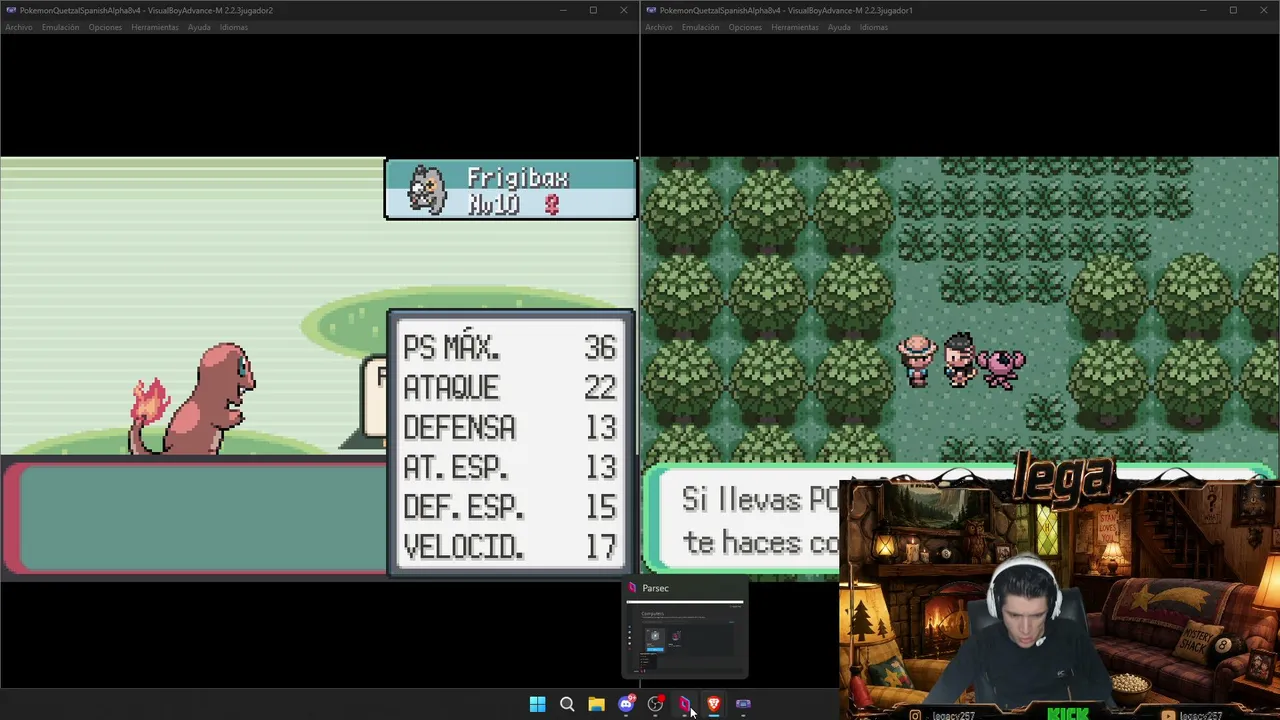Click the female gender symbol beside Nv10
This screenshot has width=1280, height=720.
(551, 204)
